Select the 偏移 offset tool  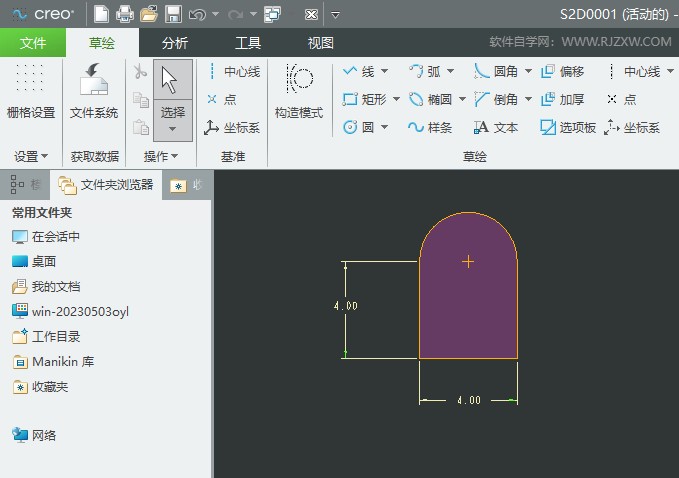click(x=563, y=71)
